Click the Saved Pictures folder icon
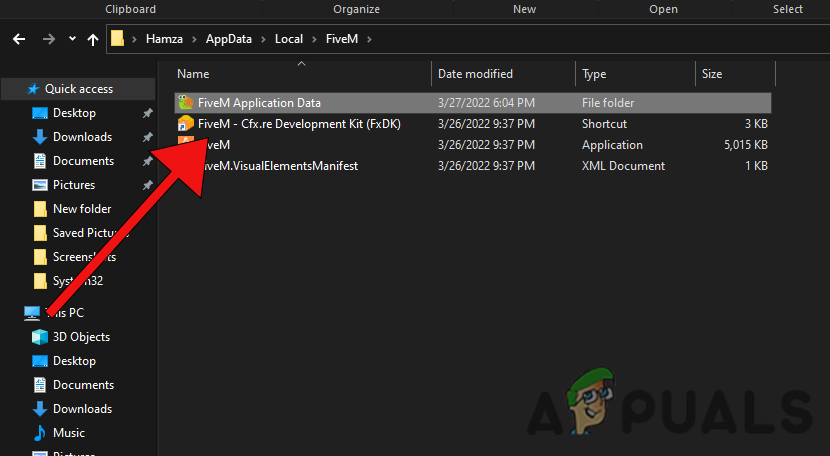 click(40, 233)
